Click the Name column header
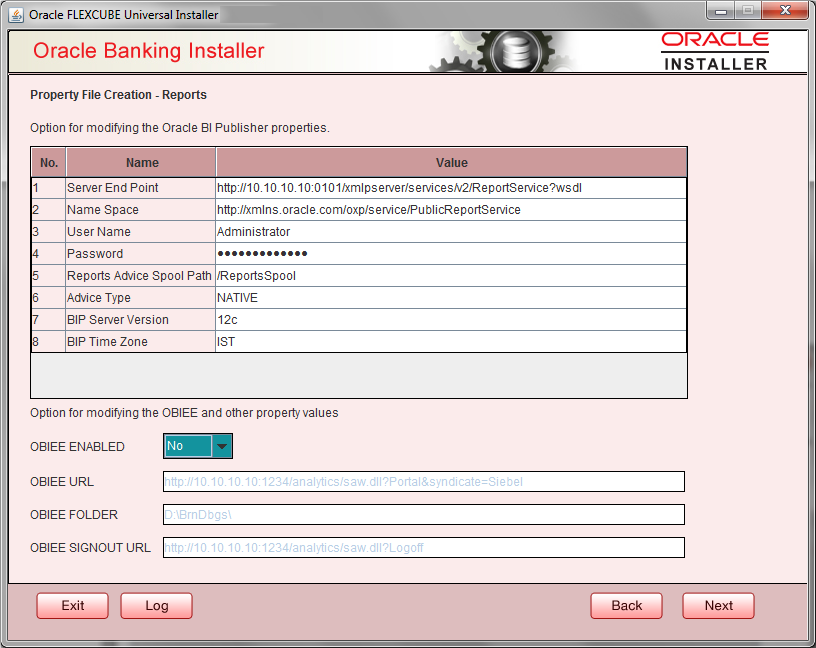Screen dimensions: 816x648 point(142,162)
